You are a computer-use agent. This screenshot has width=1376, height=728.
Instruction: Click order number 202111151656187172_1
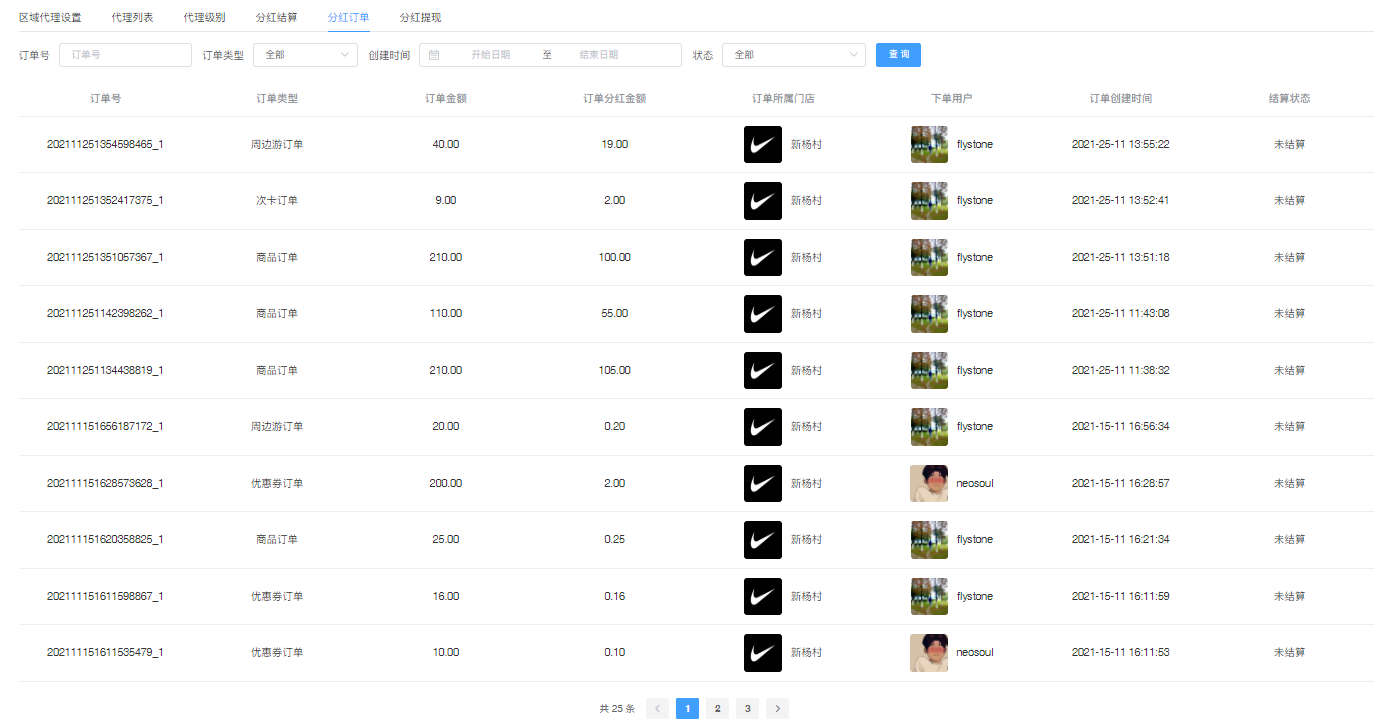[105, 427]
